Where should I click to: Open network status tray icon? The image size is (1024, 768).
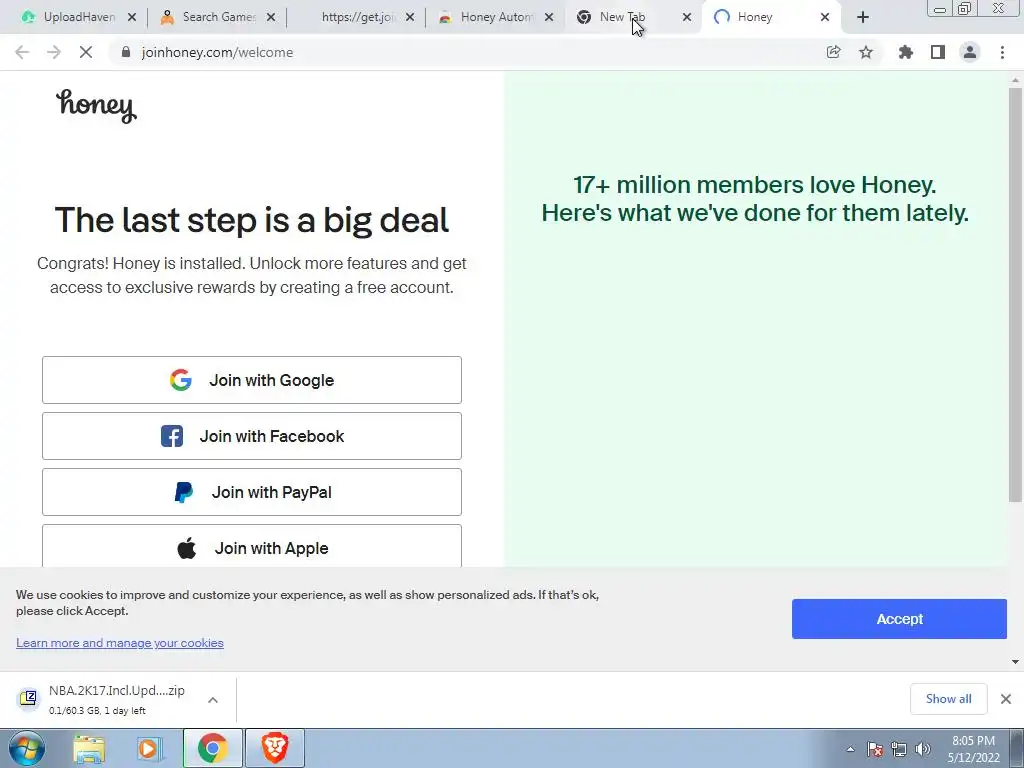[x=899, y=749]
